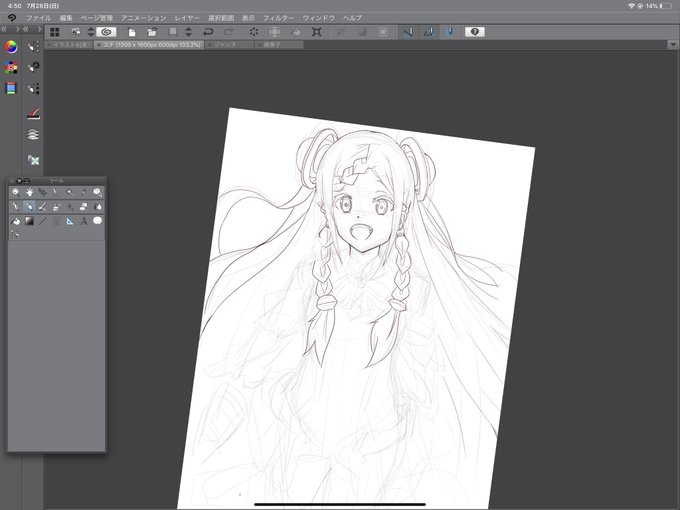Screen dimensions: 680x510
Task: Select the Figure line tool
Action: pyautogui.click(x=42, y=221)
